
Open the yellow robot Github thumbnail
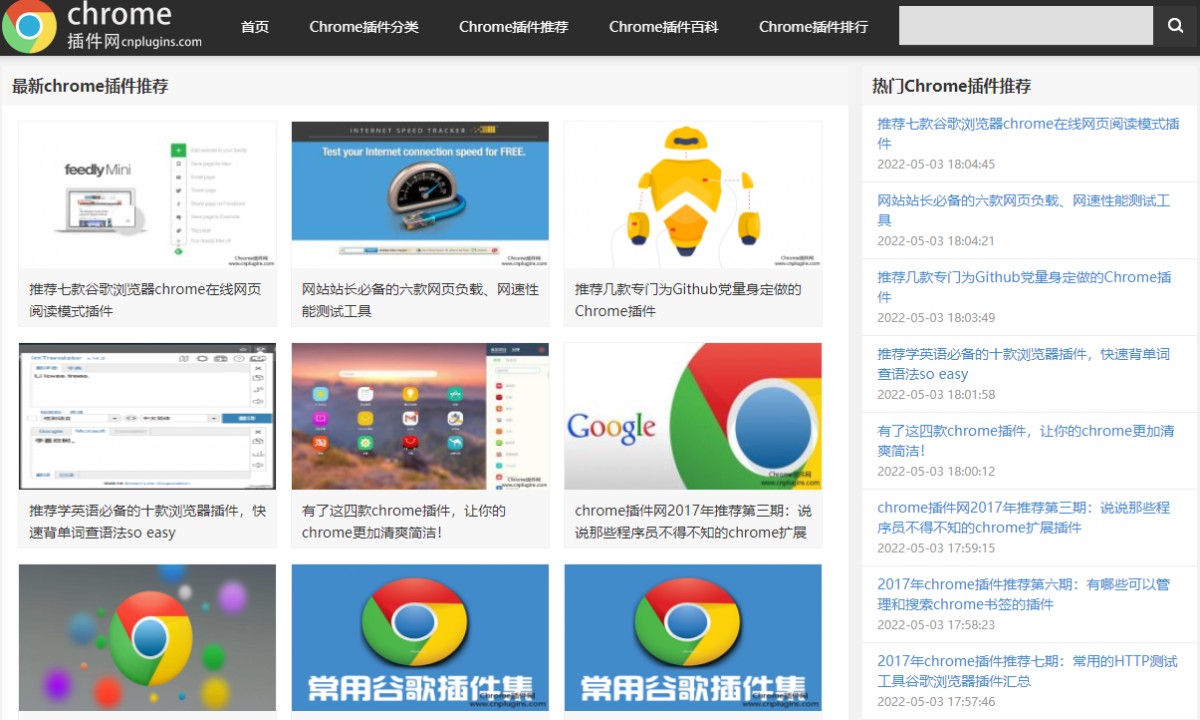point(693,195)
